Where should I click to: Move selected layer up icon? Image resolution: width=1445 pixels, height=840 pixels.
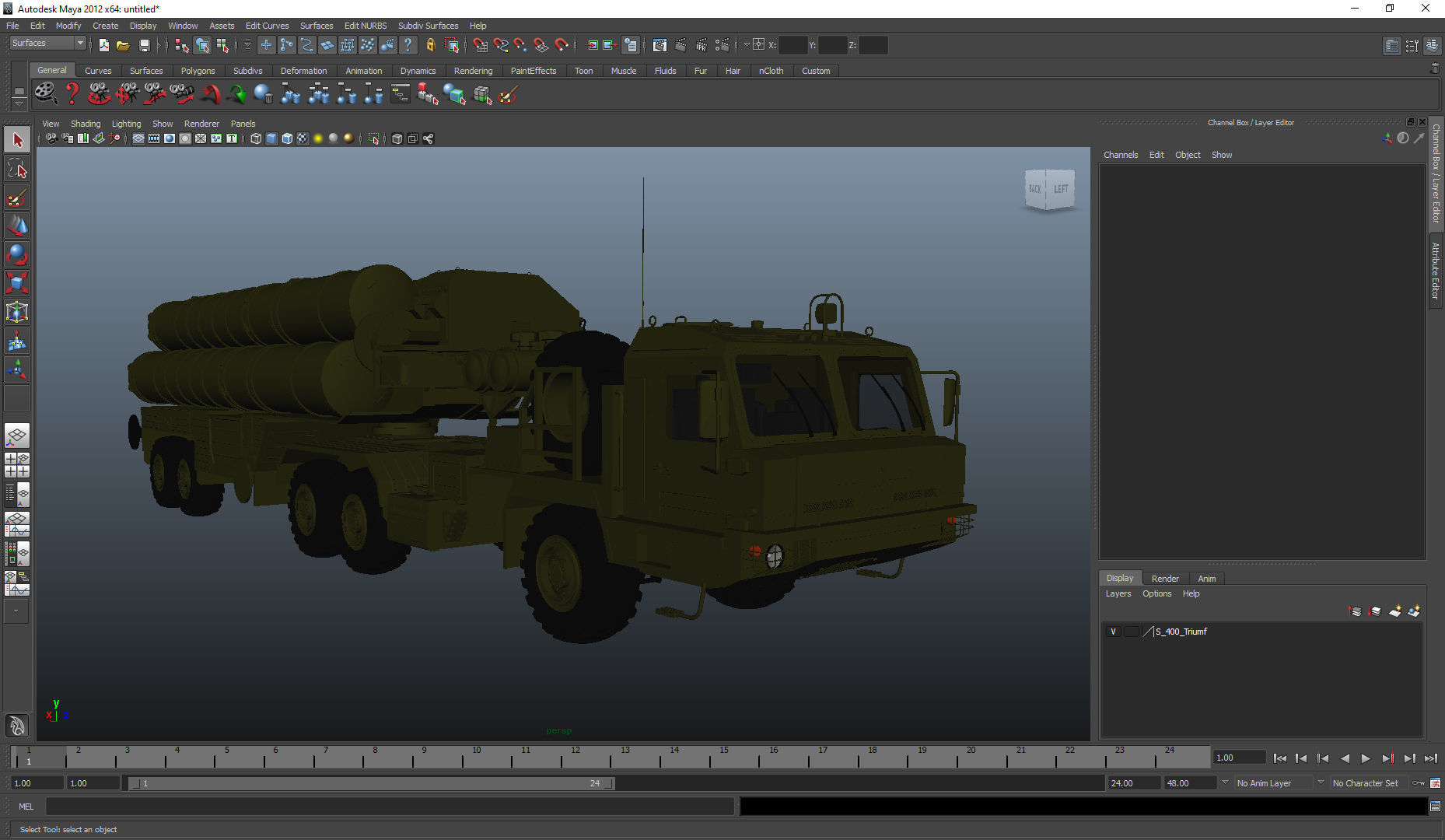(1355, 611)
